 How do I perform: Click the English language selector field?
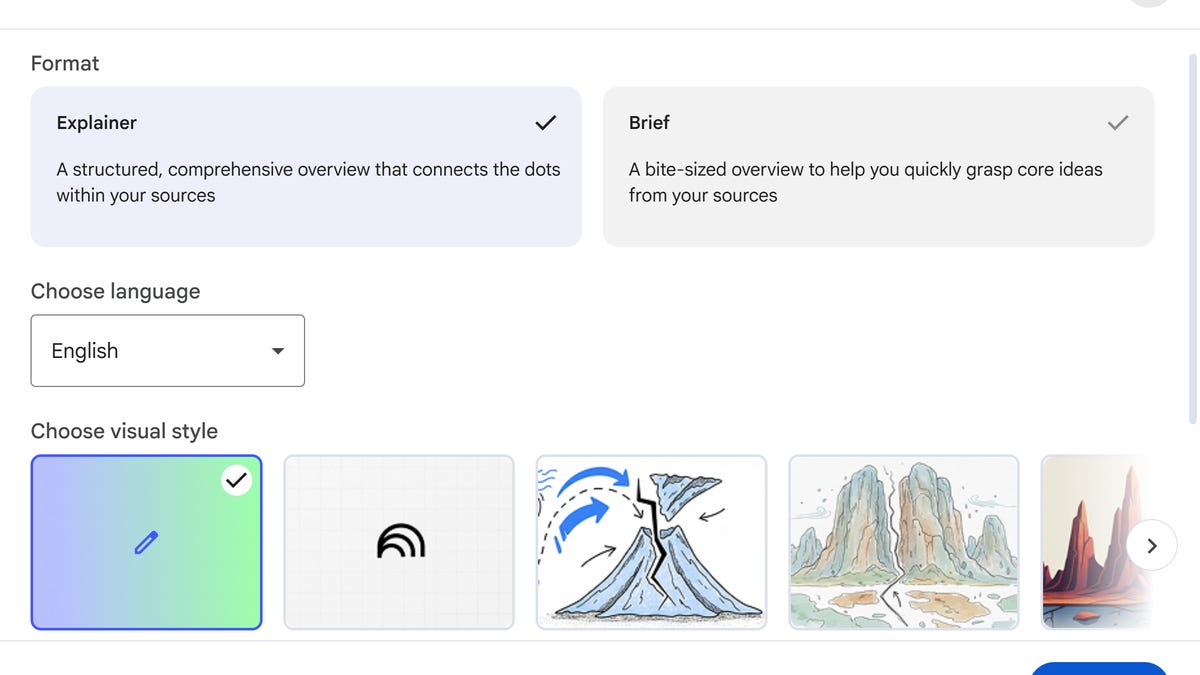click(x=167, y=350)
